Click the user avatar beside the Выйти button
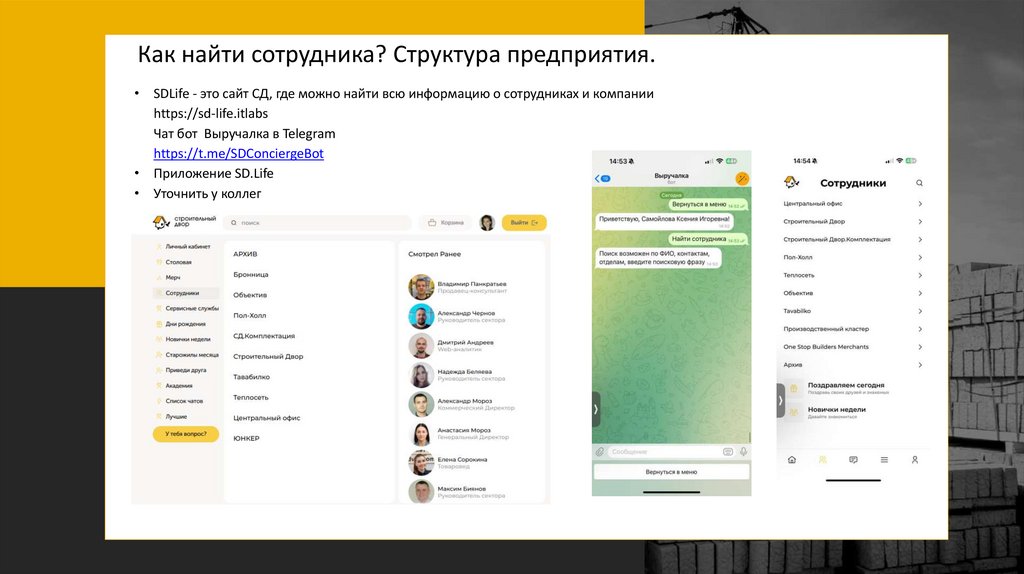 (487, 223)
